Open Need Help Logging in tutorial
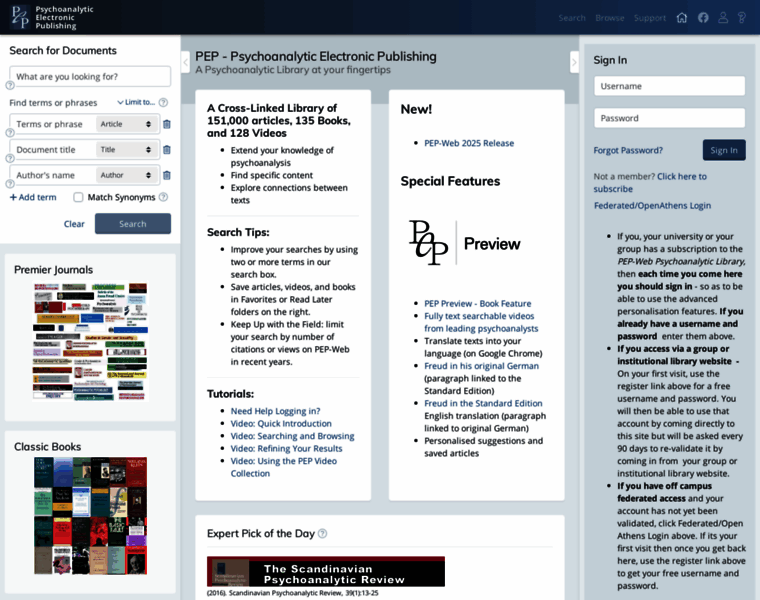The image size is (760, 600). point(275,411)
